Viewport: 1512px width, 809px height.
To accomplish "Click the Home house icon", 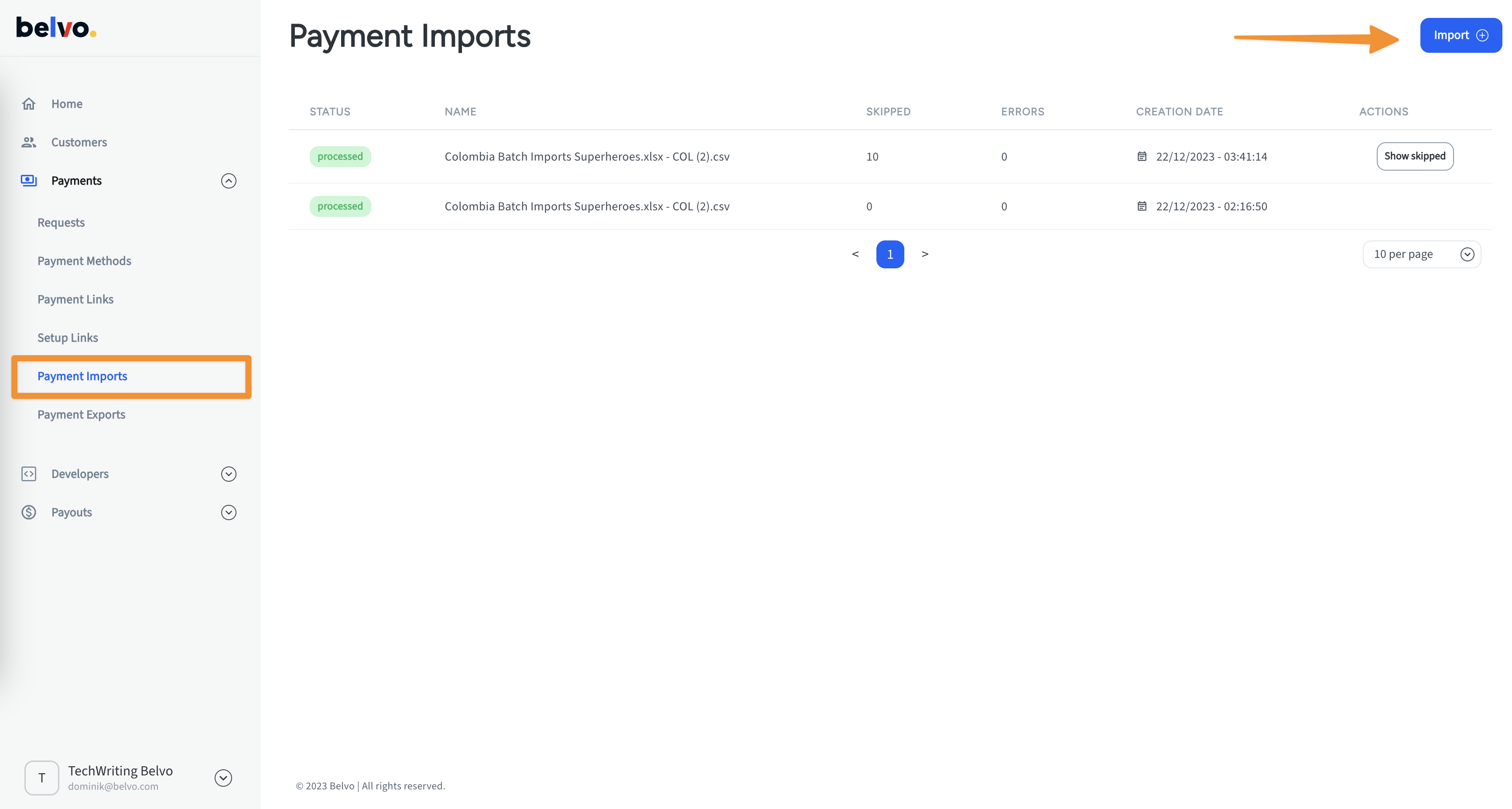I will point(29,104).
